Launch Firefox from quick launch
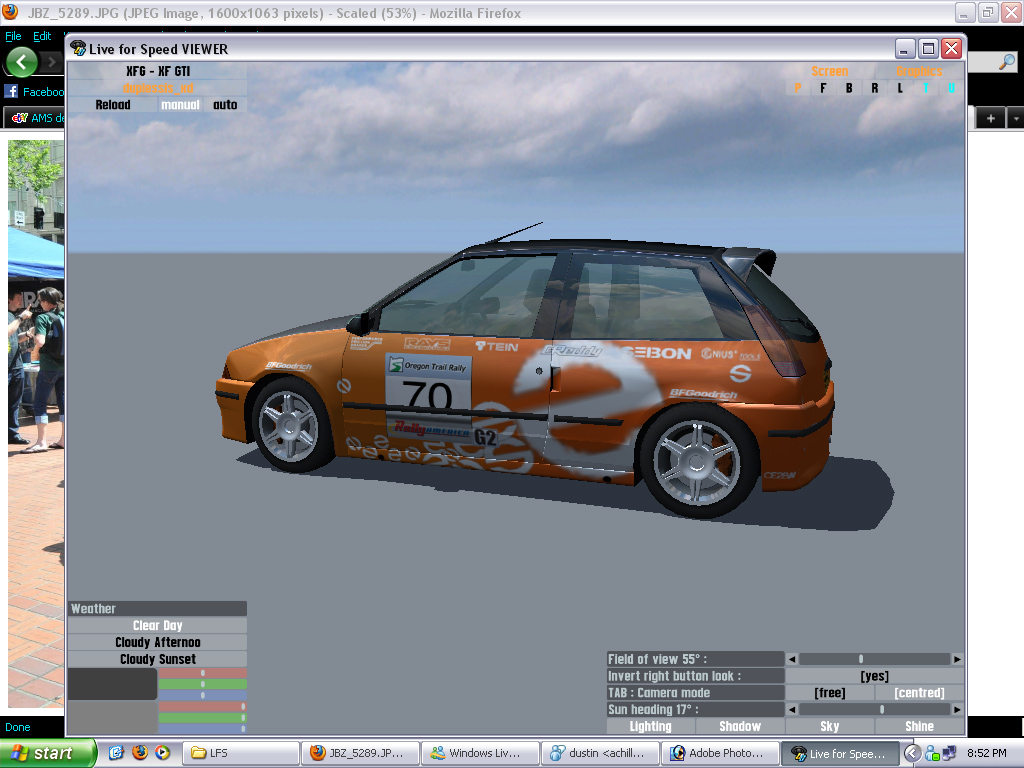1024x768 pixels. (140, 753)
